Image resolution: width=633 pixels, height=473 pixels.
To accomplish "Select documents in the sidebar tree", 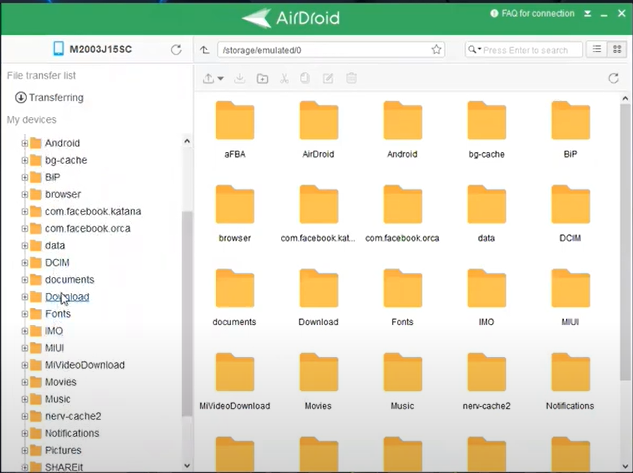I will [x=69, y=280].
